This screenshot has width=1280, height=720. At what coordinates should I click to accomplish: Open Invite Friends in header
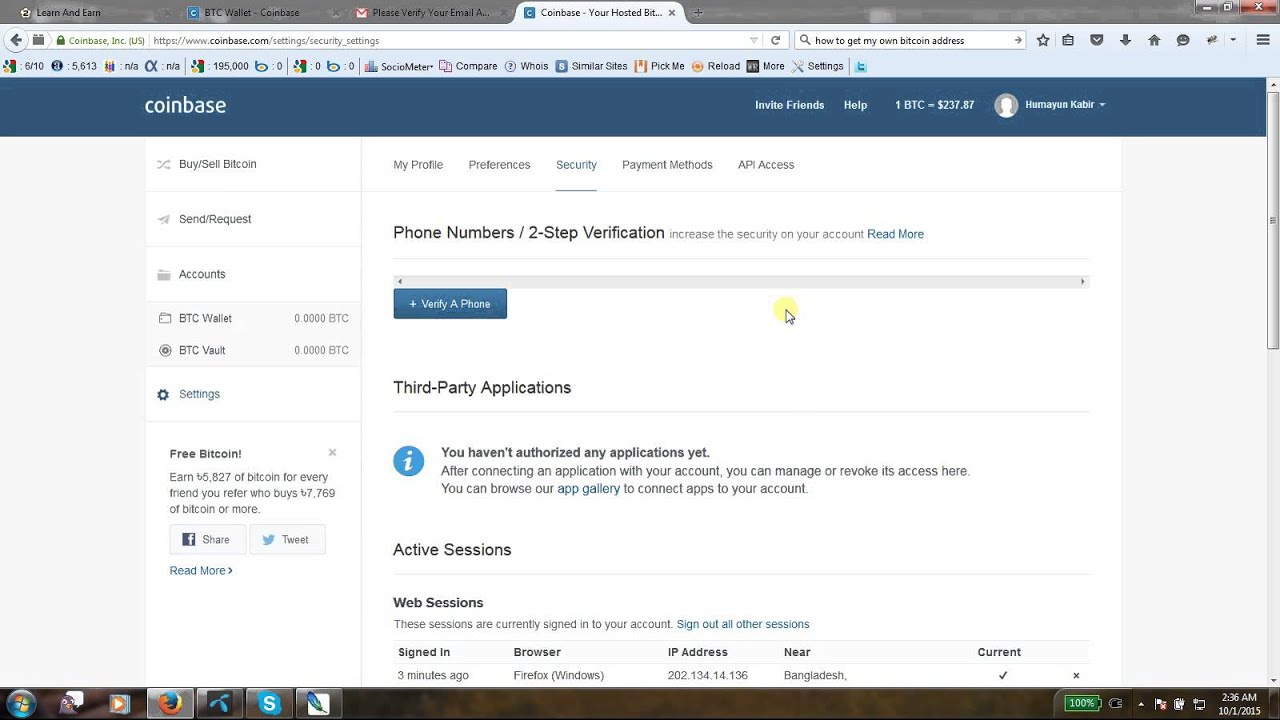point(789,105)
